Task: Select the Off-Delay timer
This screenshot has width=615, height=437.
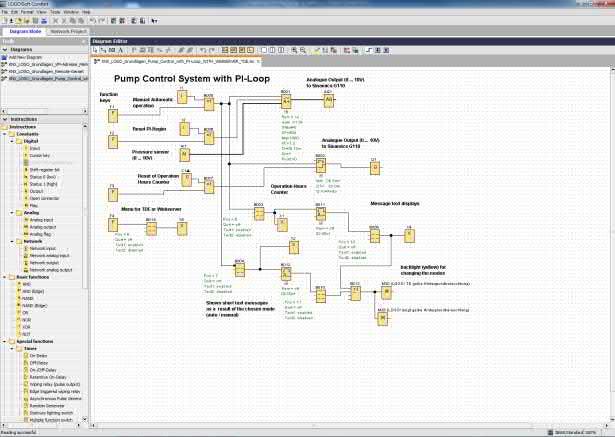Action: [x=38, y=363]
